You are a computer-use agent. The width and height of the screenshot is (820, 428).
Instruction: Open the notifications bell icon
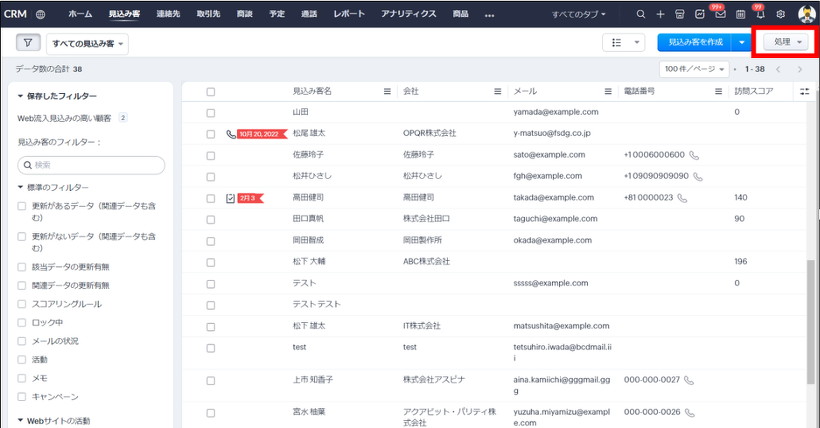tap(760, 15)
